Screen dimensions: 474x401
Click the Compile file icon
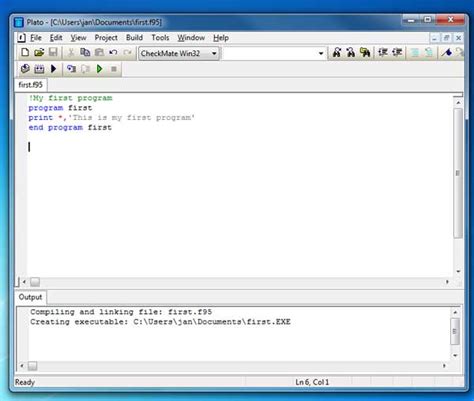25,69
